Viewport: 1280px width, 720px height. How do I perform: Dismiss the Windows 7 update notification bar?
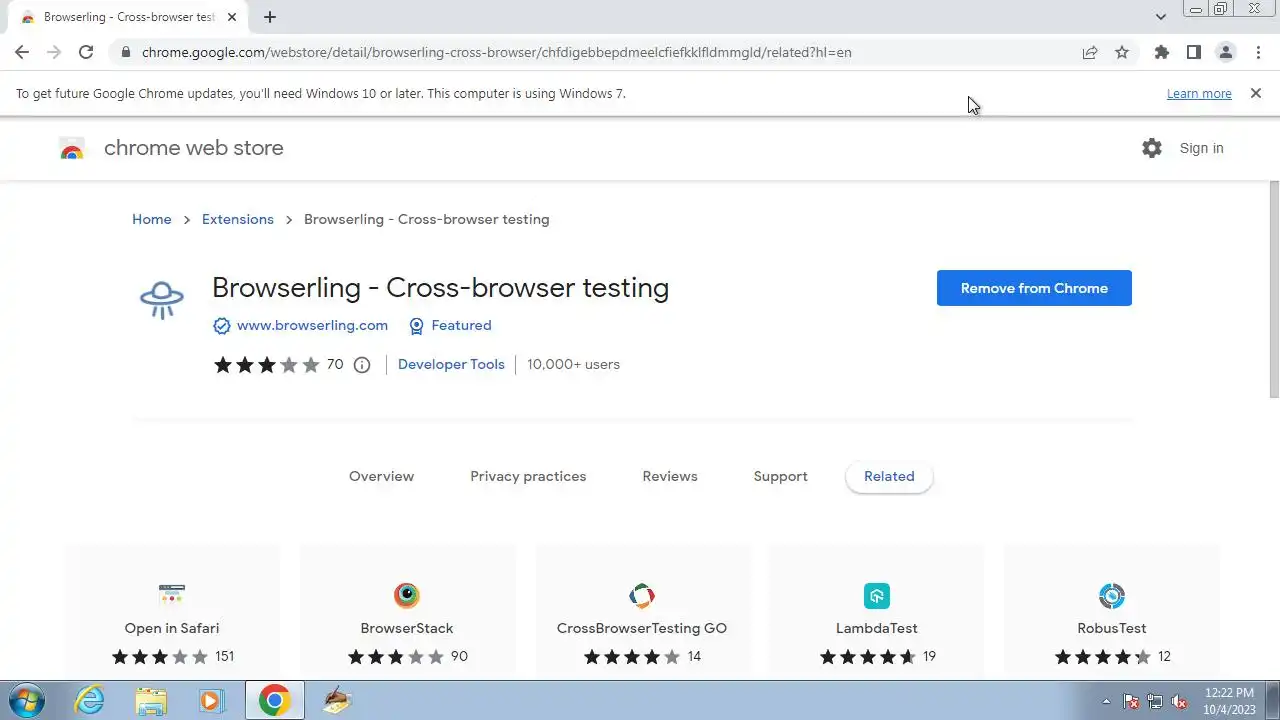pos(1256,93)
